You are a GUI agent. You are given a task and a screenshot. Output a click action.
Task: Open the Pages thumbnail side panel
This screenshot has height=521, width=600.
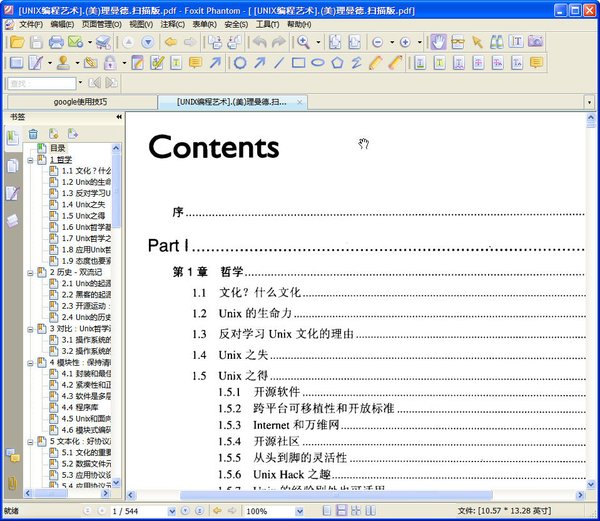[12, 165]
